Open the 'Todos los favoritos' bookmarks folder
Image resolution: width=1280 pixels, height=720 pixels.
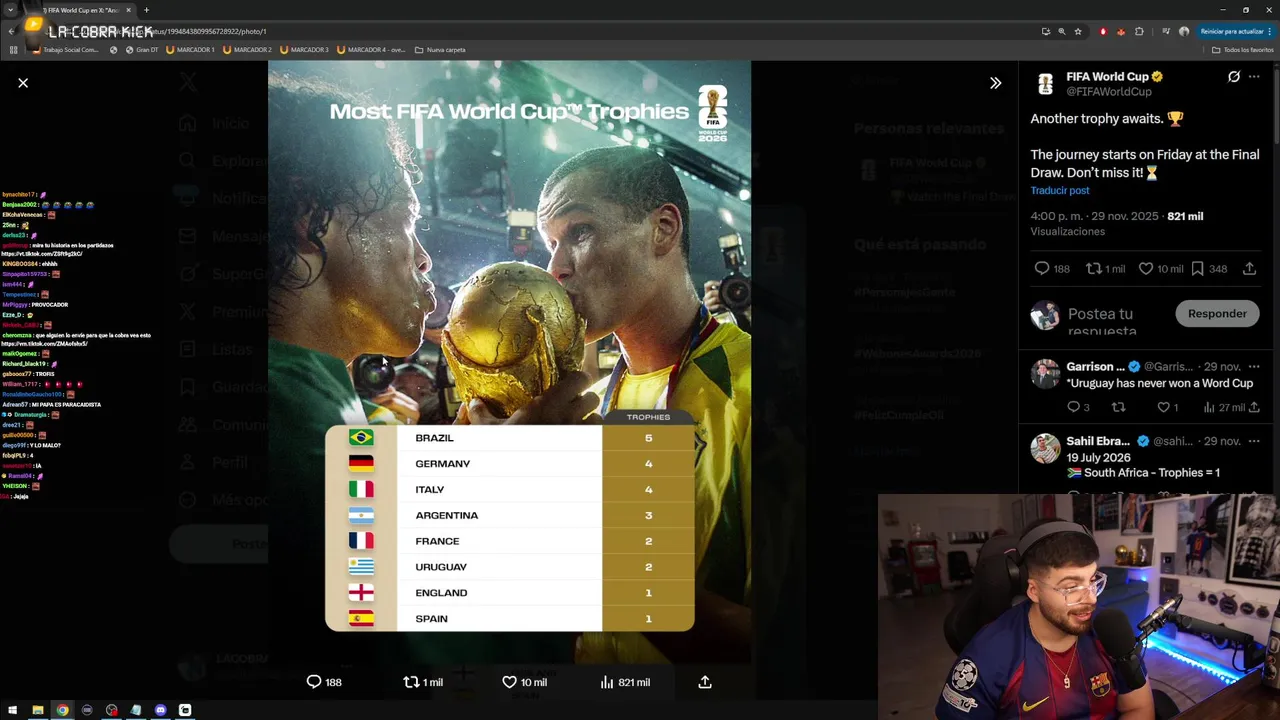tap(1243, 50)
